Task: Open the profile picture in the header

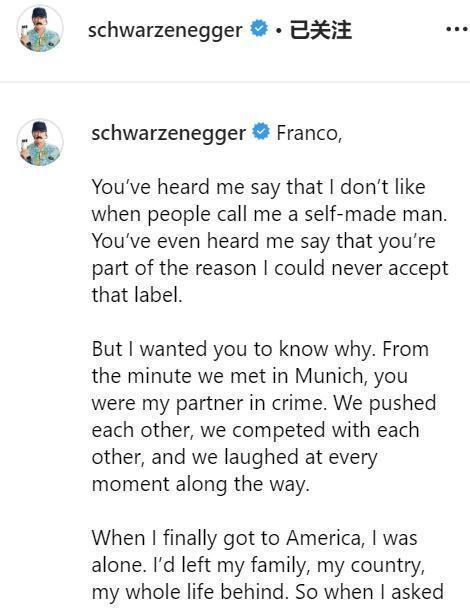Action: click(x=40, y=29)
